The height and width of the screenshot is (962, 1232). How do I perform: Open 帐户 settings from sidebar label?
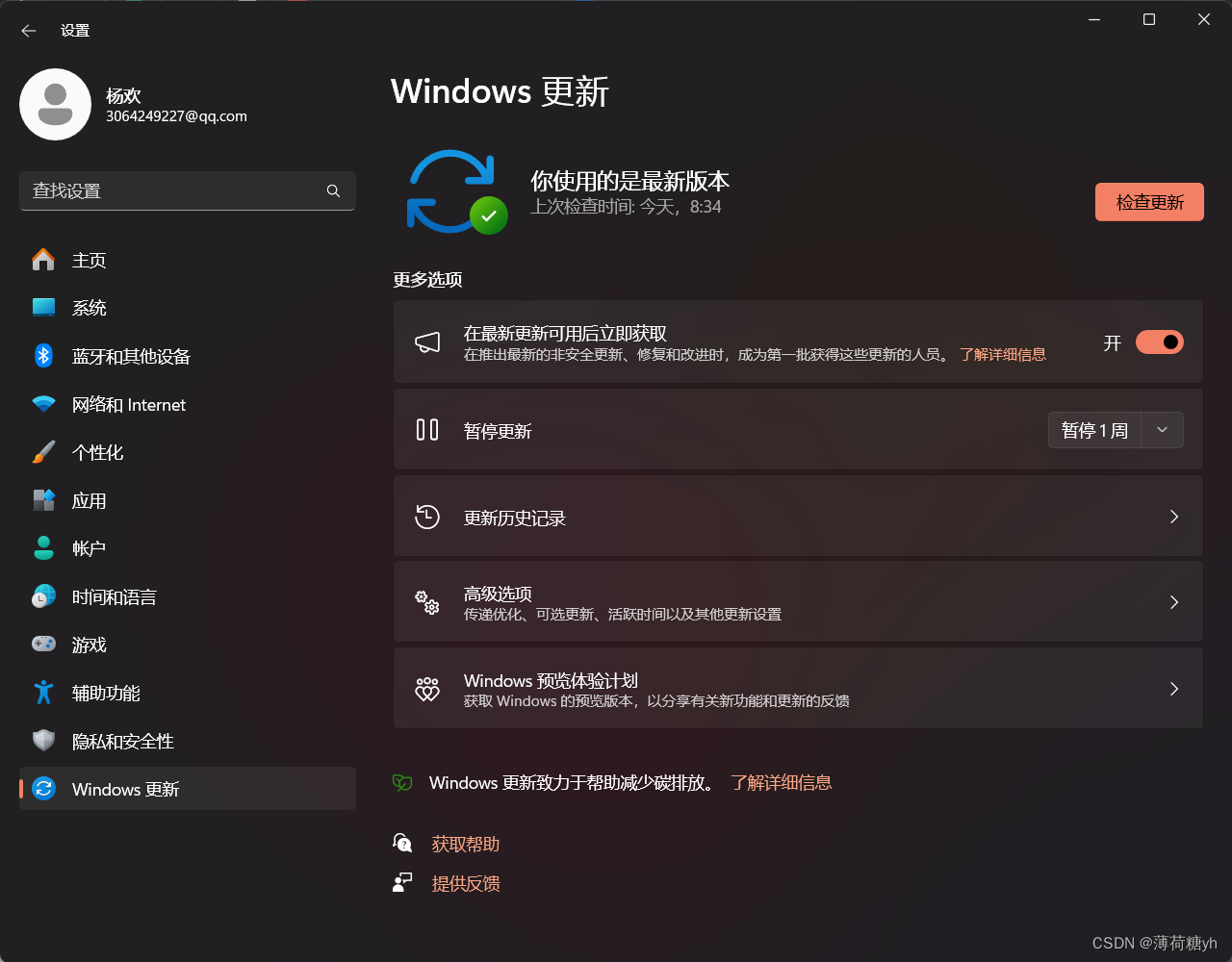(89, 548)
